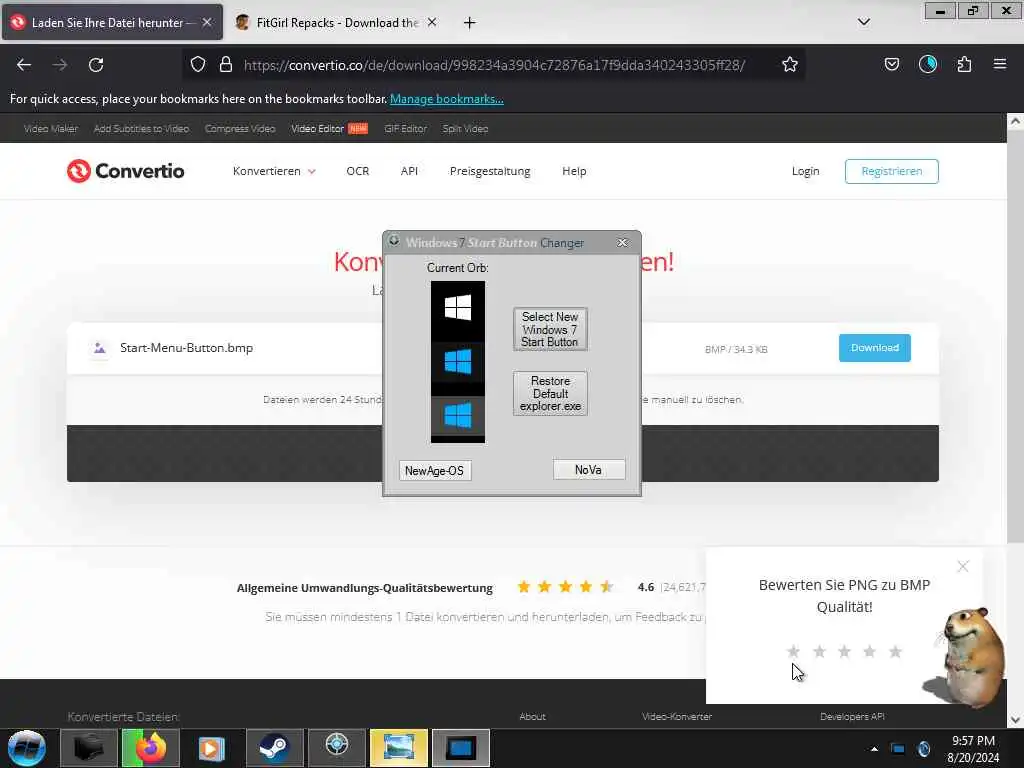Click Restore Default explorer.exe button
This screenshot has width=1024, height=768.
[550, 393]
